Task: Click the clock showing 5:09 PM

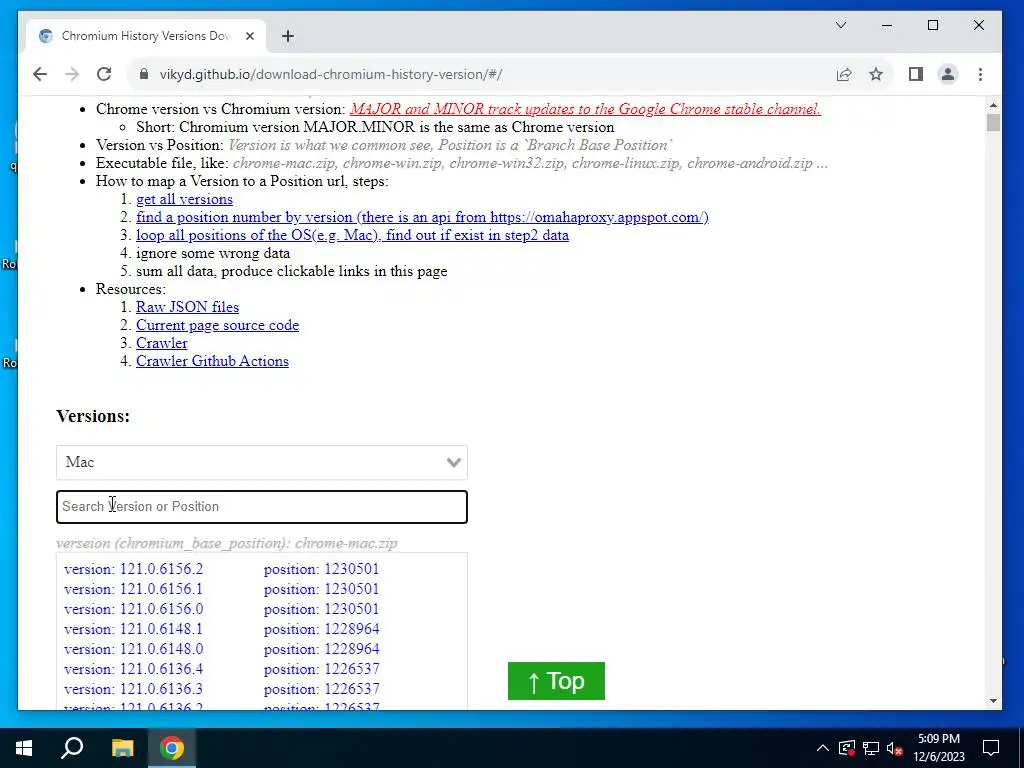Action: click(x=938, y=739)
